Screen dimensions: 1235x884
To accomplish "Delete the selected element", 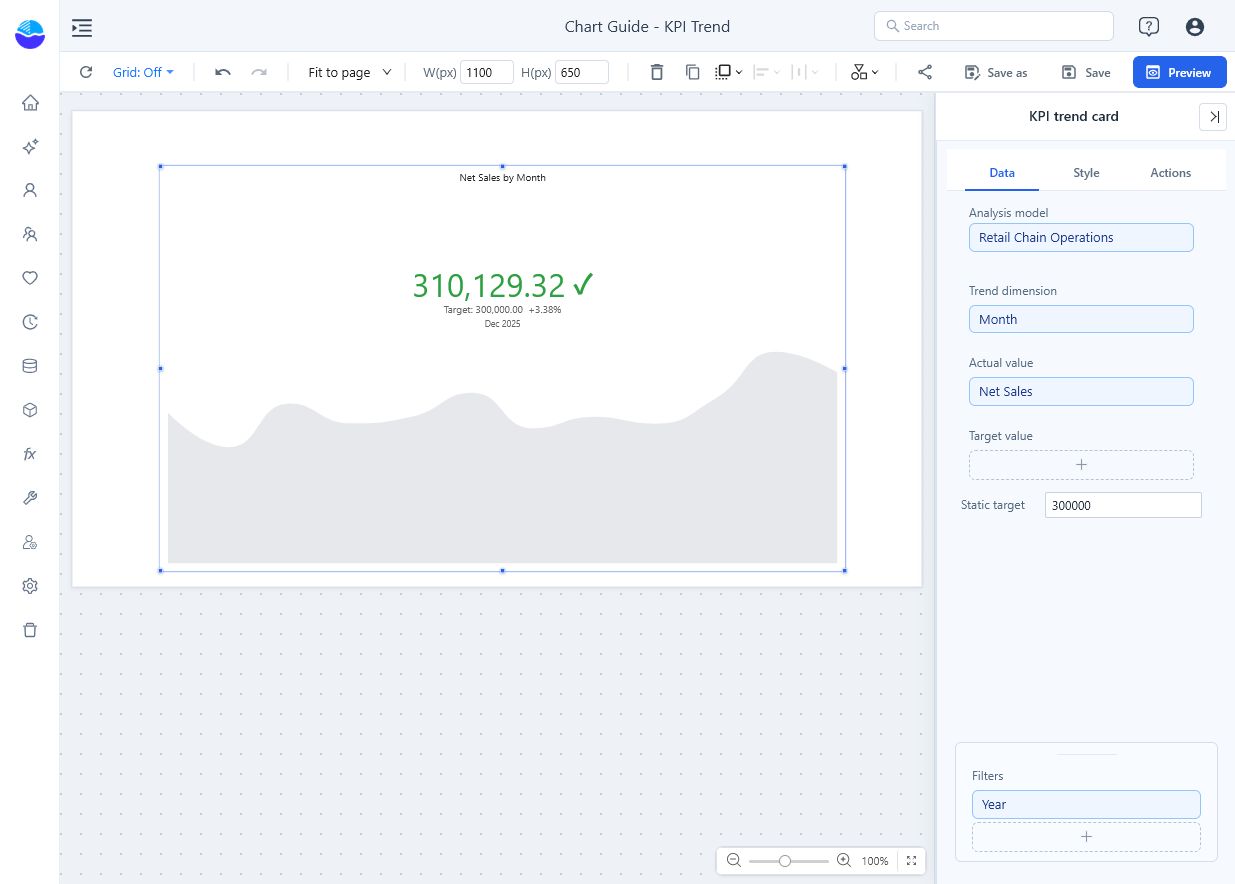I will (x=656, y=72).
